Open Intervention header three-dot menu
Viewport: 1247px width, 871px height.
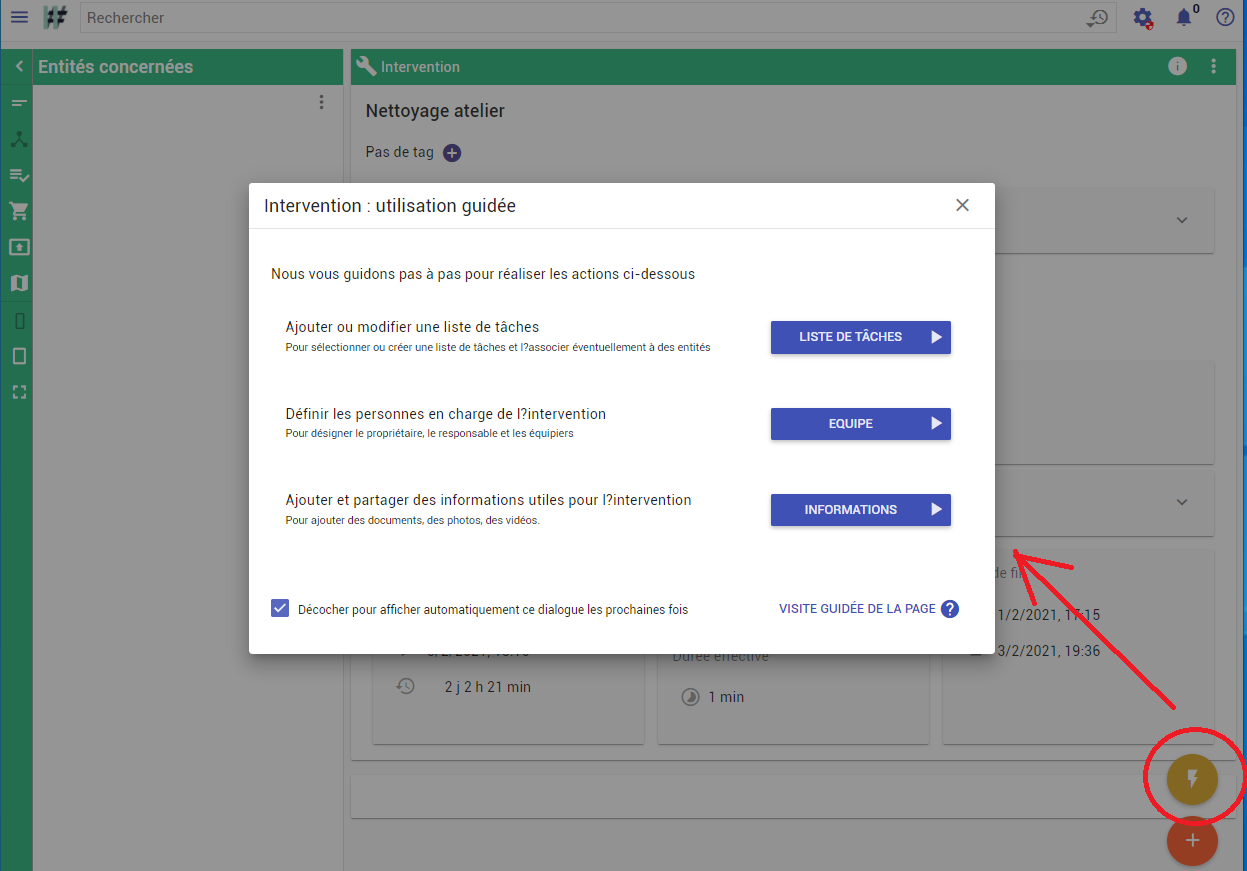[x=1214, y=67]
